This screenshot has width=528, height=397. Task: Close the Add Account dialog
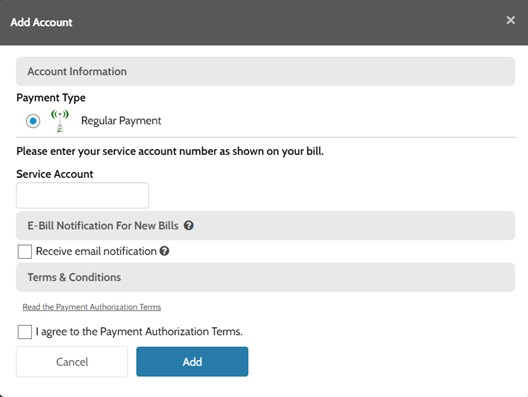click(510, 20)
